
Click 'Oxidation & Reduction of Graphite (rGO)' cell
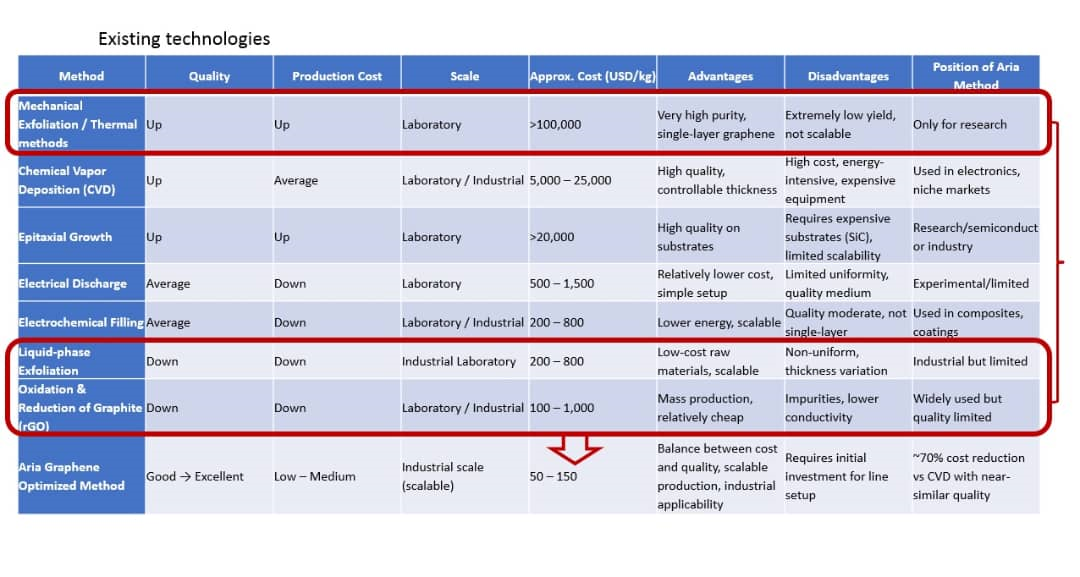pos(80,408)
